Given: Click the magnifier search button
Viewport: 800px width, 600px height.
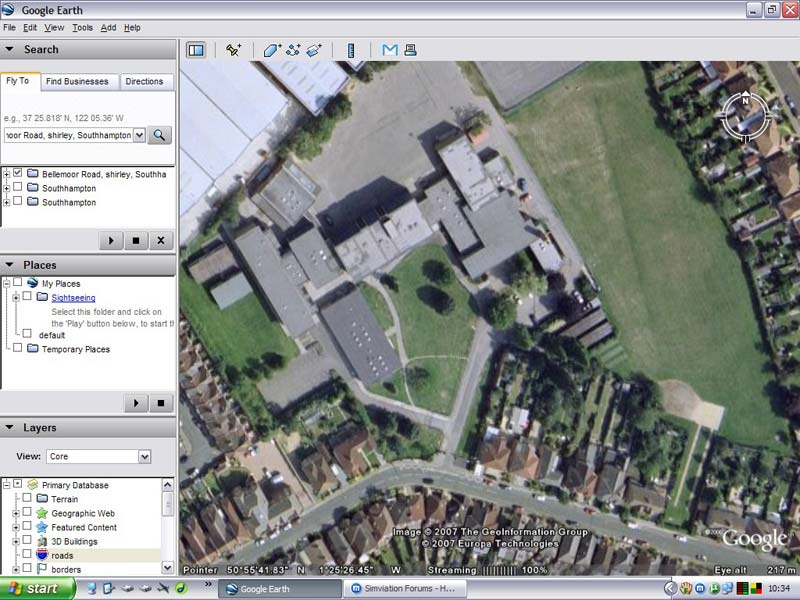Looking at the screenshot, I should (x=160, y=135).
